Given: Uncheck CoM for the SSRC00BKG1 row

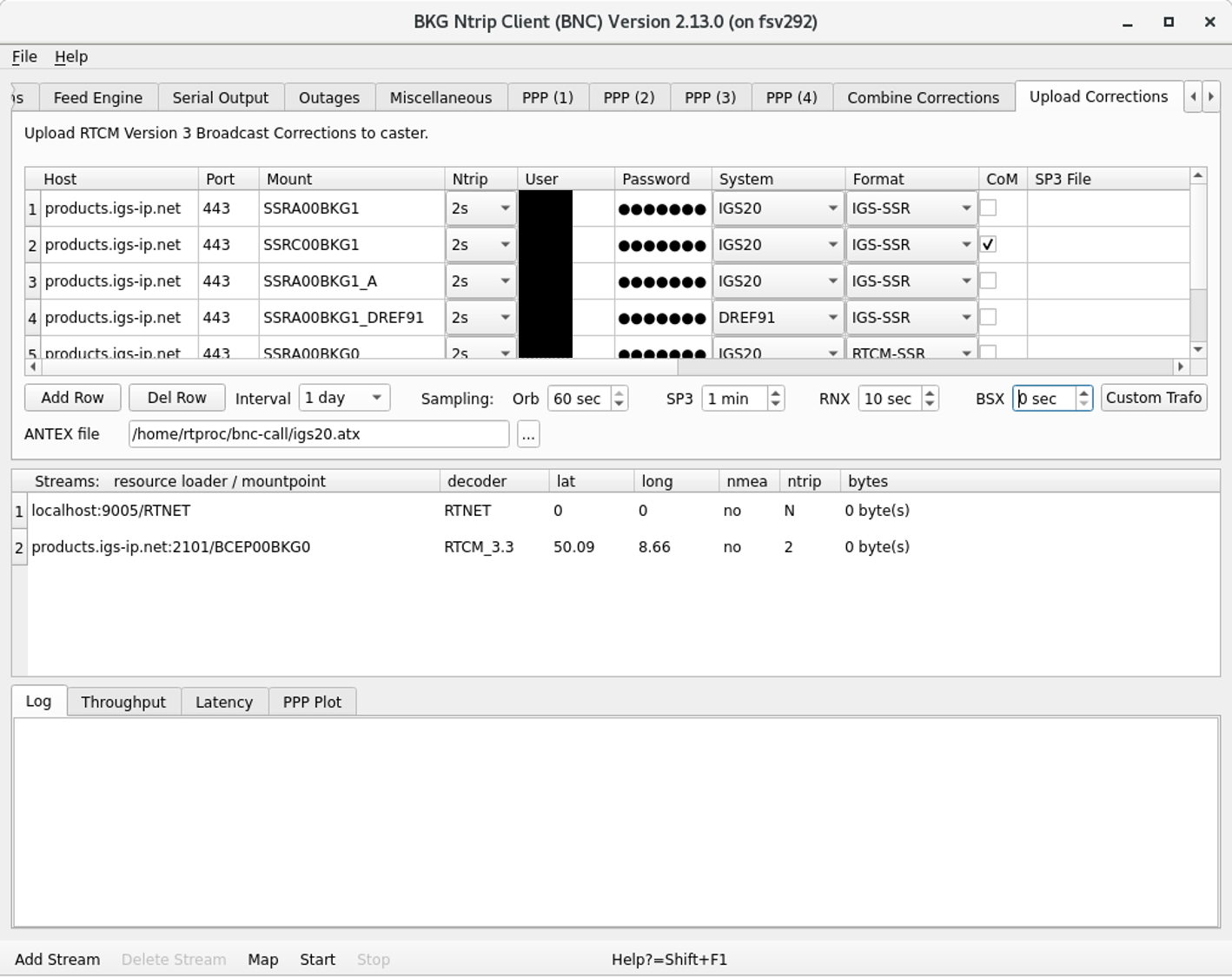Looking at the screenshot, I should click(988, 245).
